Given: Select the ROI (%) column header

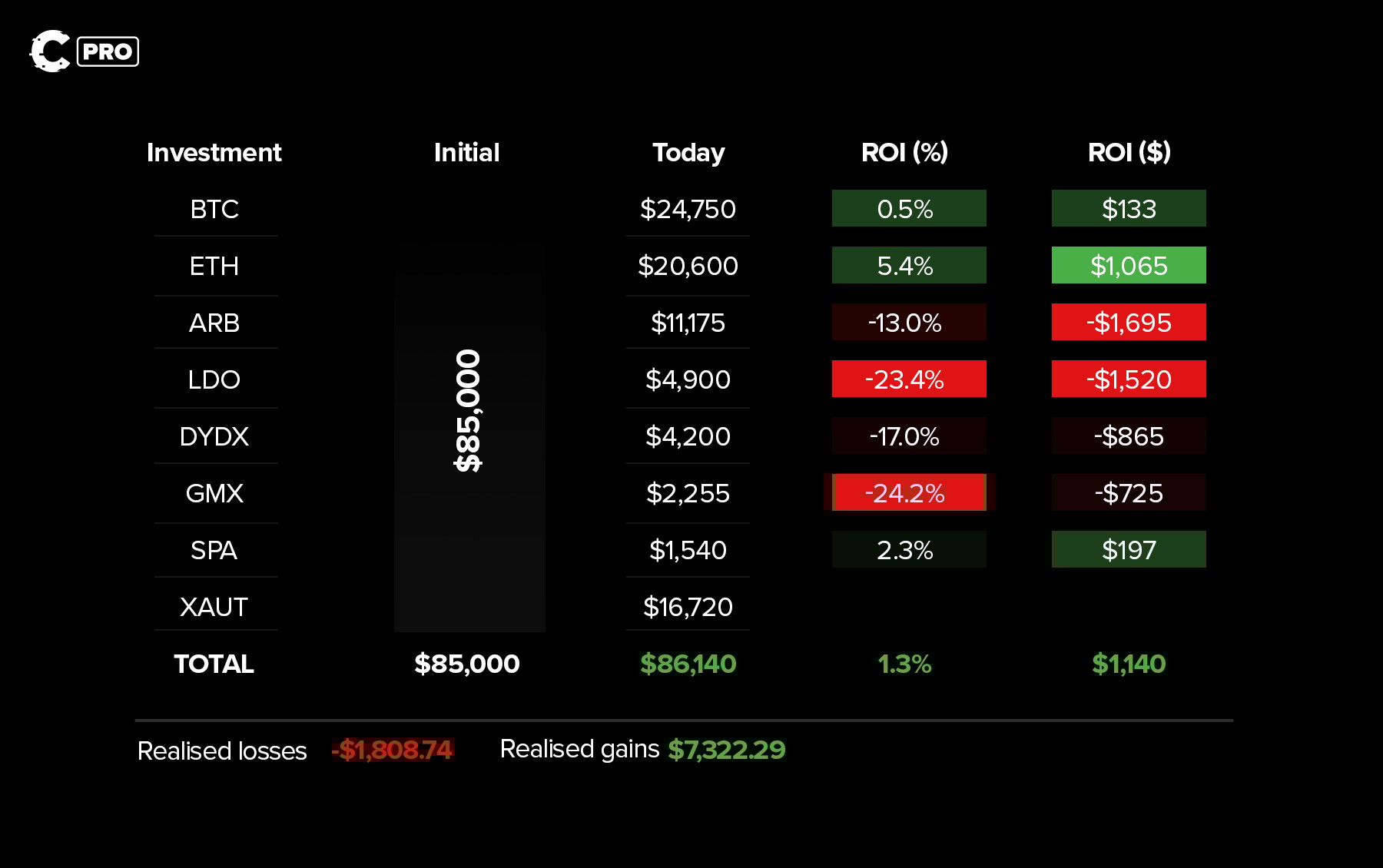Looking at the screenshot, I should (904, 152).
